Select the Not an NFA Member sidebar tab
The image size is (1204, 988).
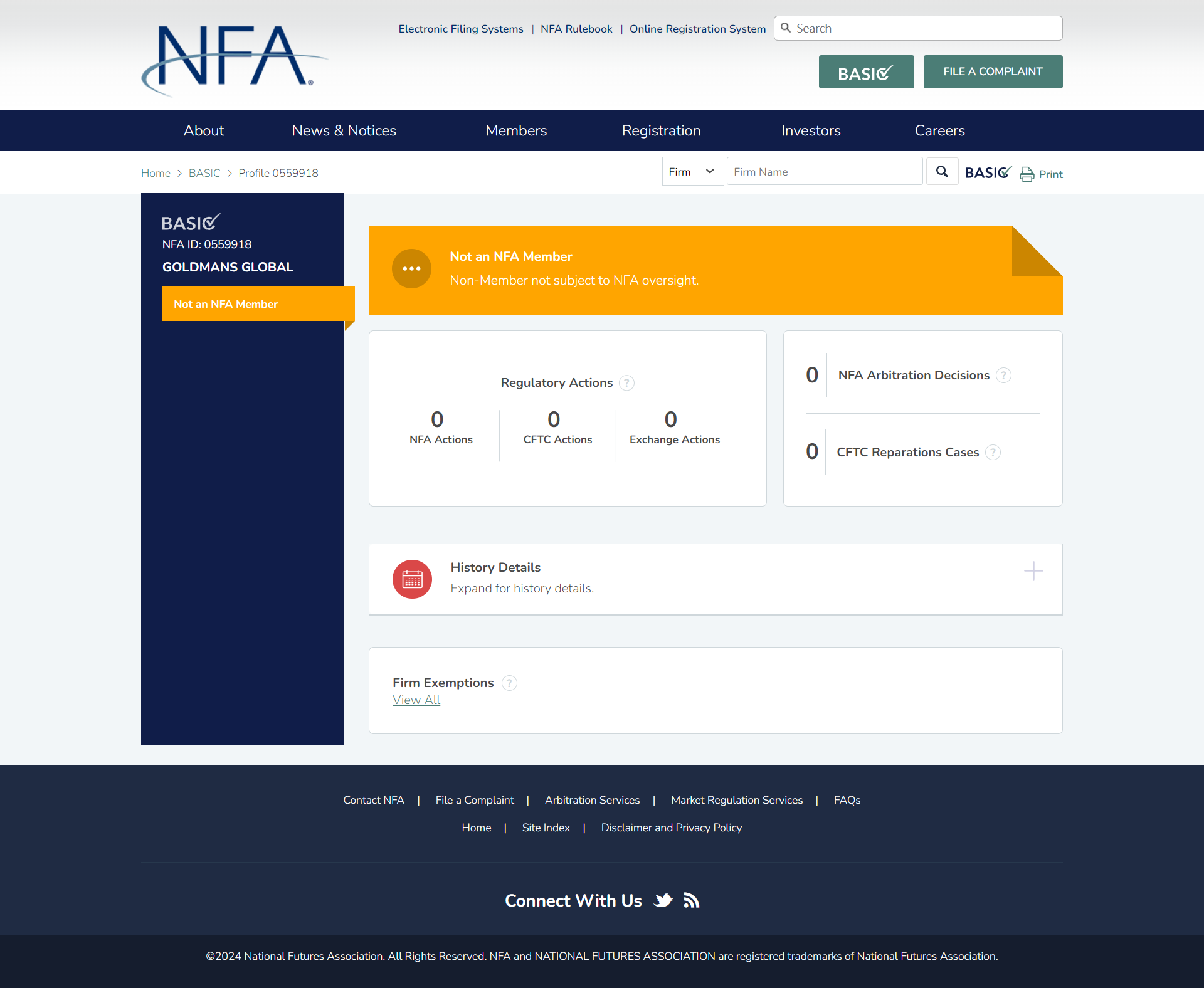(258, 304)
